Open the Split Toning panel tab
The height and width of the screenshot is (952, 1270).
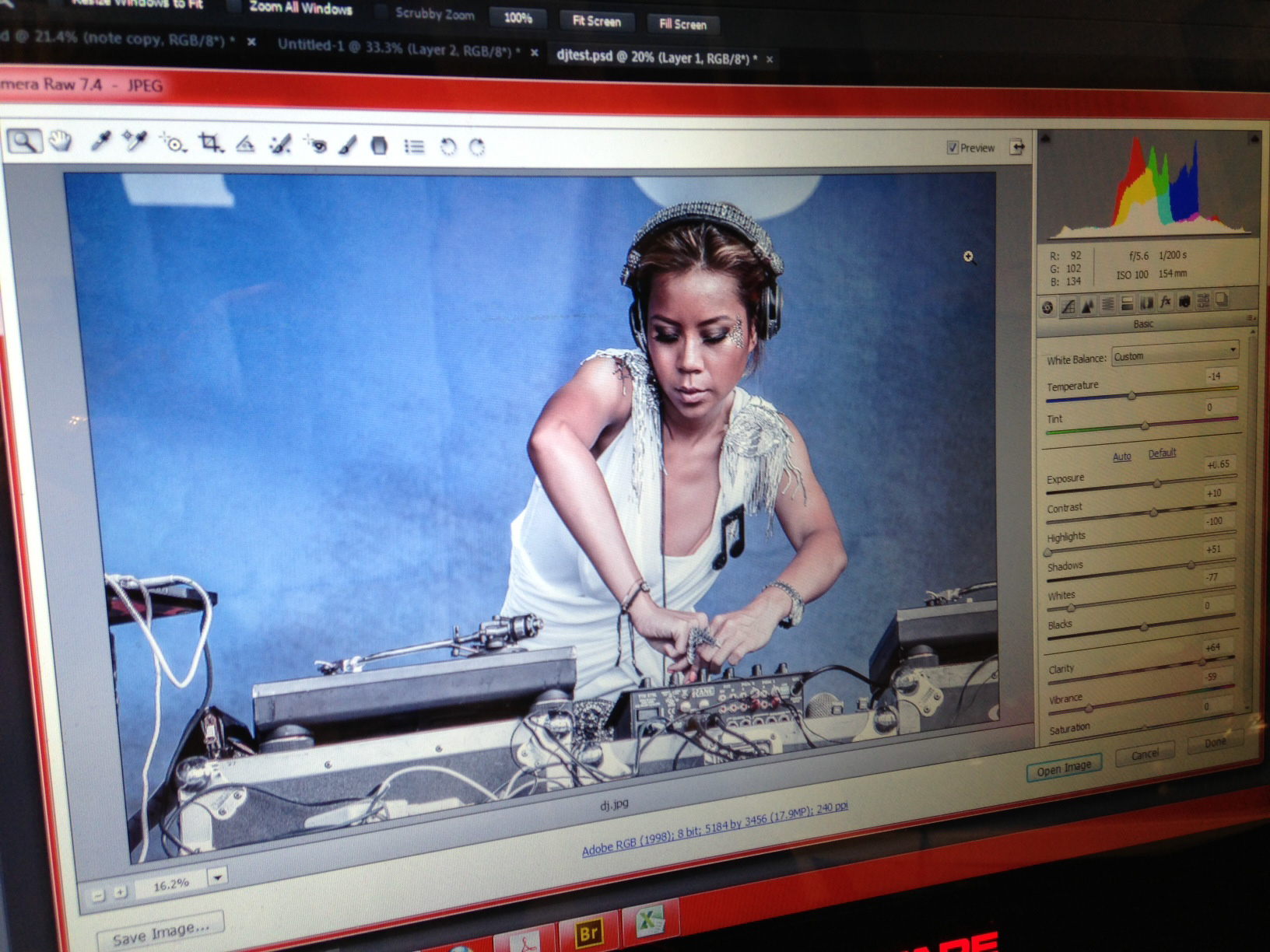pos(1127,303)
